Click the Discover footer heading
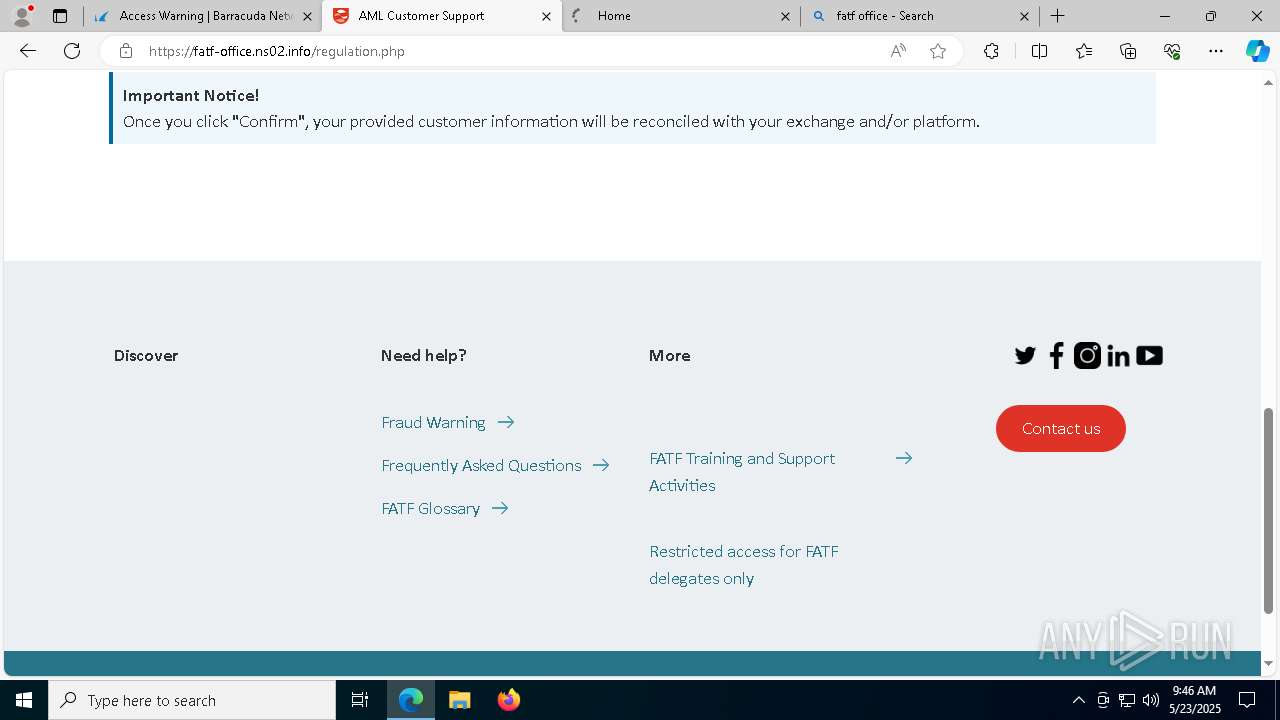1280x720 pixels. point(146,356)
